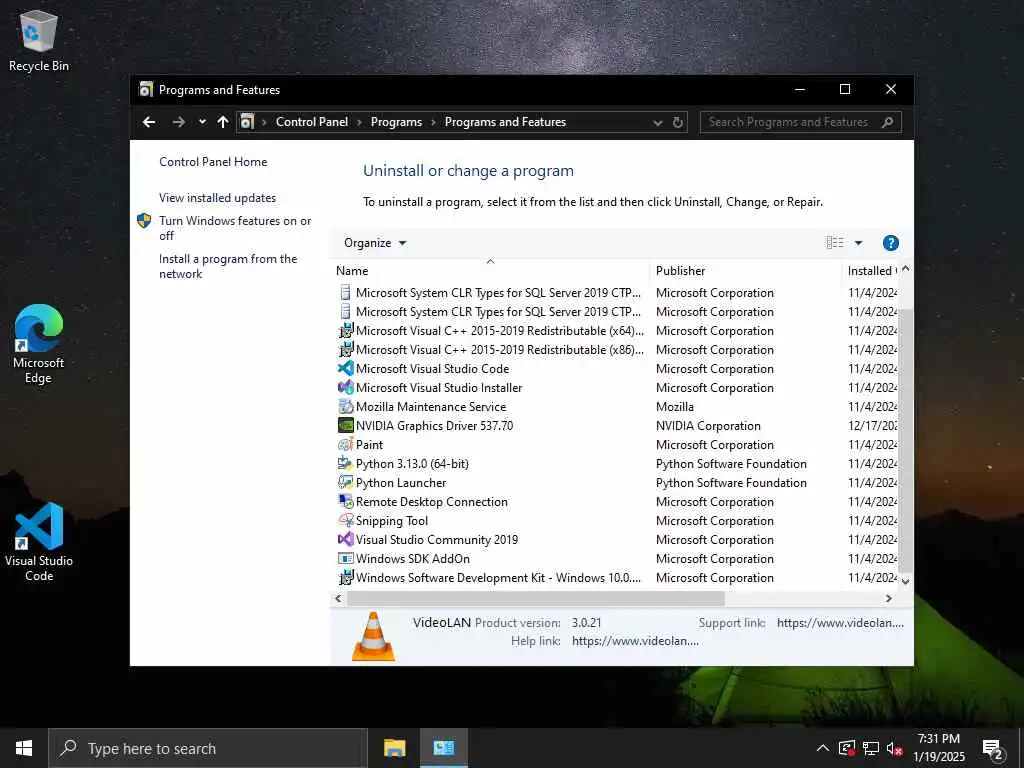Click the horizontal scrollbar right arrow
Image resolution: width=1024 pixels, height=768 pixels.
[x=888, y=598]
